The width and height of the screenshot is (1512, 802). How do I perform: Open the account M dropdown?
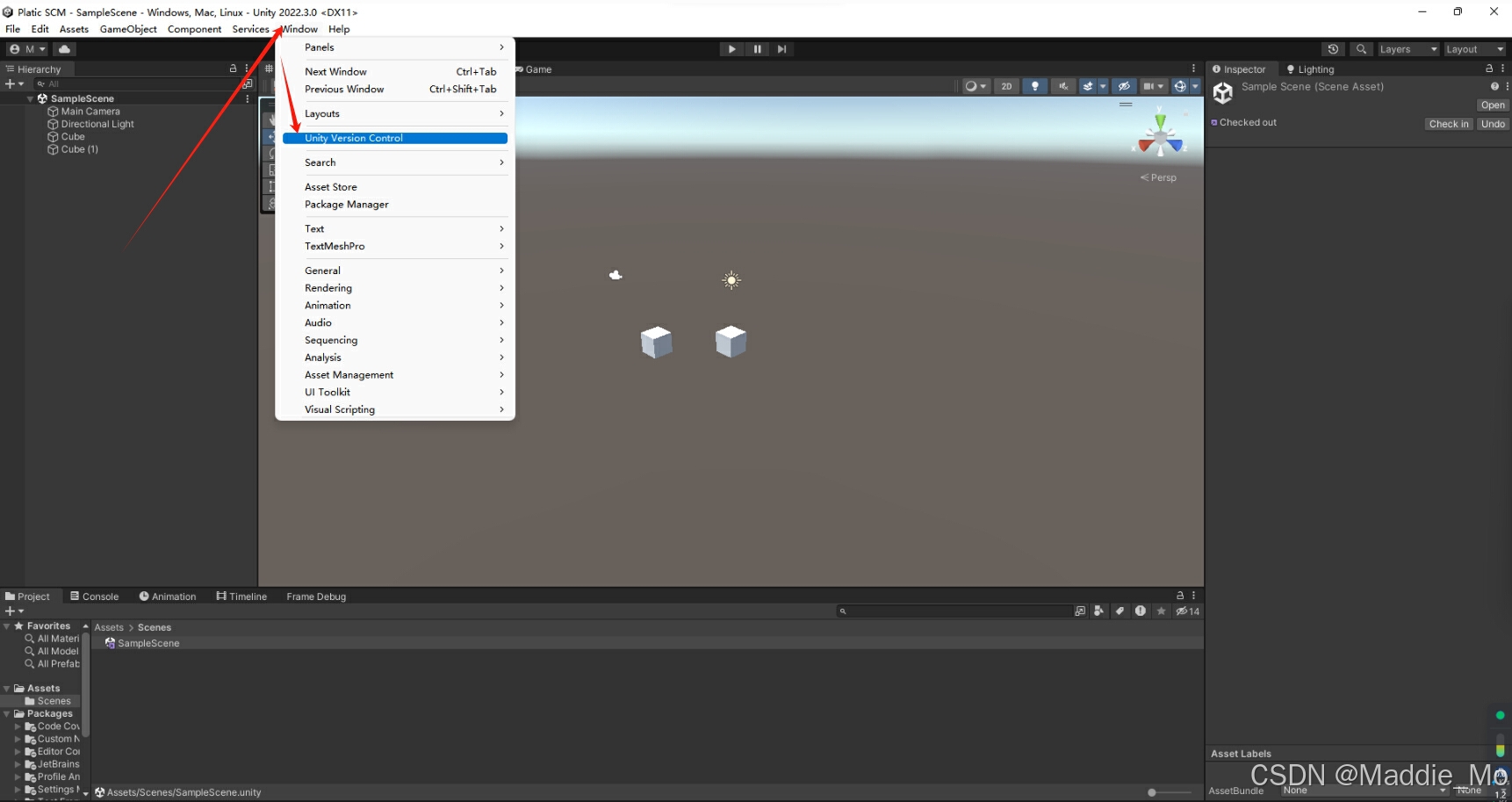pos(27,49)
